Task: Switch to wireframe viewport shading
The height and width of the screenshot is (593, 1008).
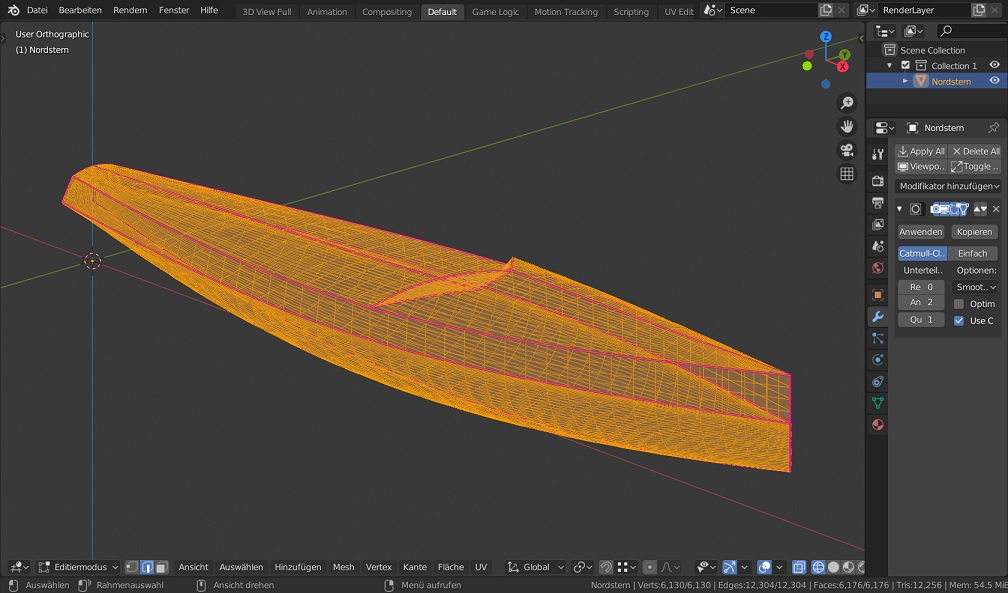Action: 818,567
